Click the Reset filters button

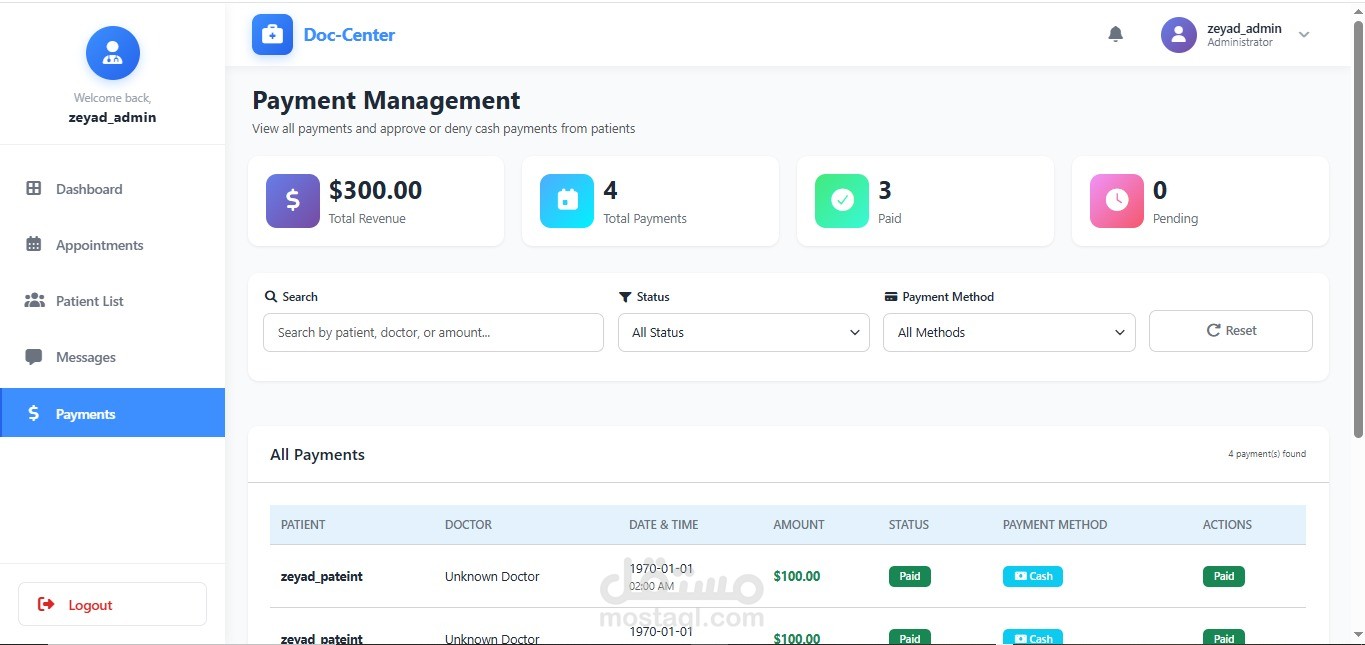[x=1231, y=331]
